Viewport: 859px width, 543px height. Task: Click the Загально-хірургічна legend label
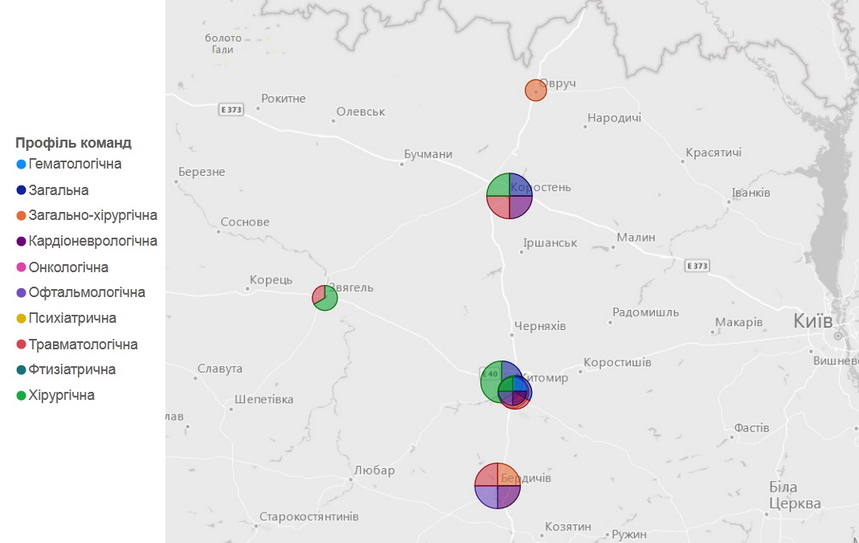click(93, 215)
